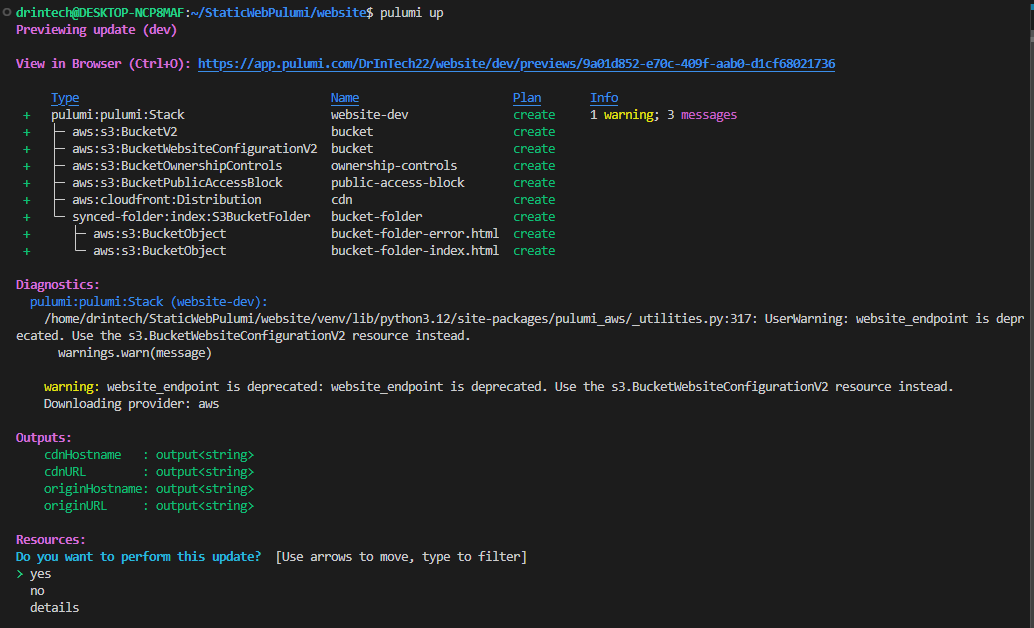Click the plus sign beside pulumi:pulumi:Stack
1034x628 pixels.
[x=26, y=115]
